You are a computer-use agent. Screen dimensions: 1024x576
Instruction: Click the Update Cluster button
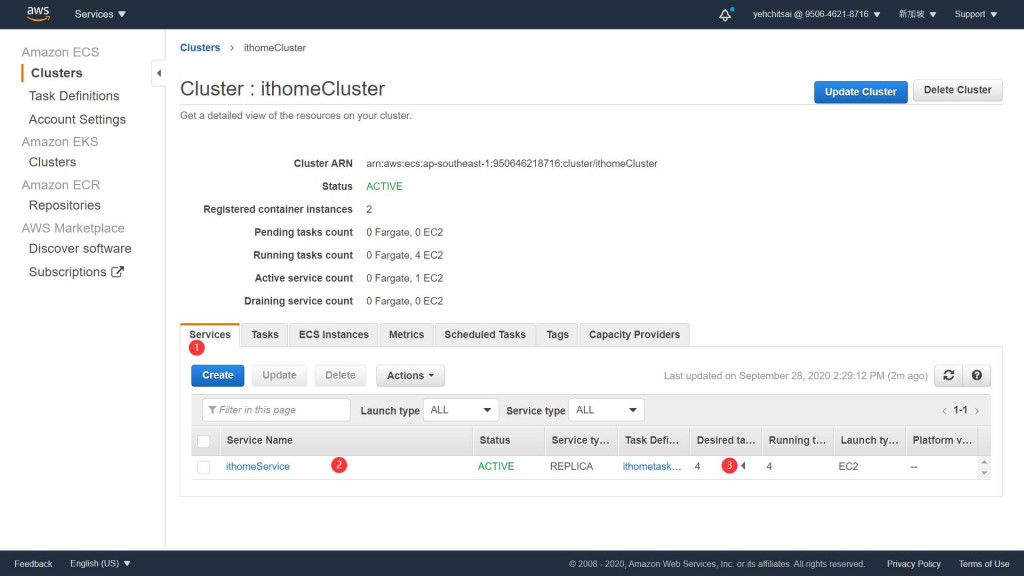(860, 91)
